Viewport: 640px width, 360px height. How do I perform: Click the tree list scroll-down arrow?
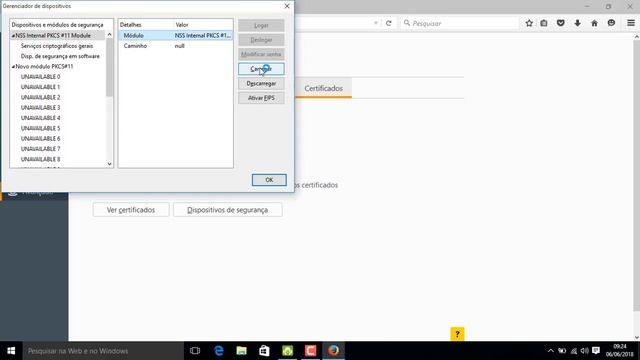(109, 164)
